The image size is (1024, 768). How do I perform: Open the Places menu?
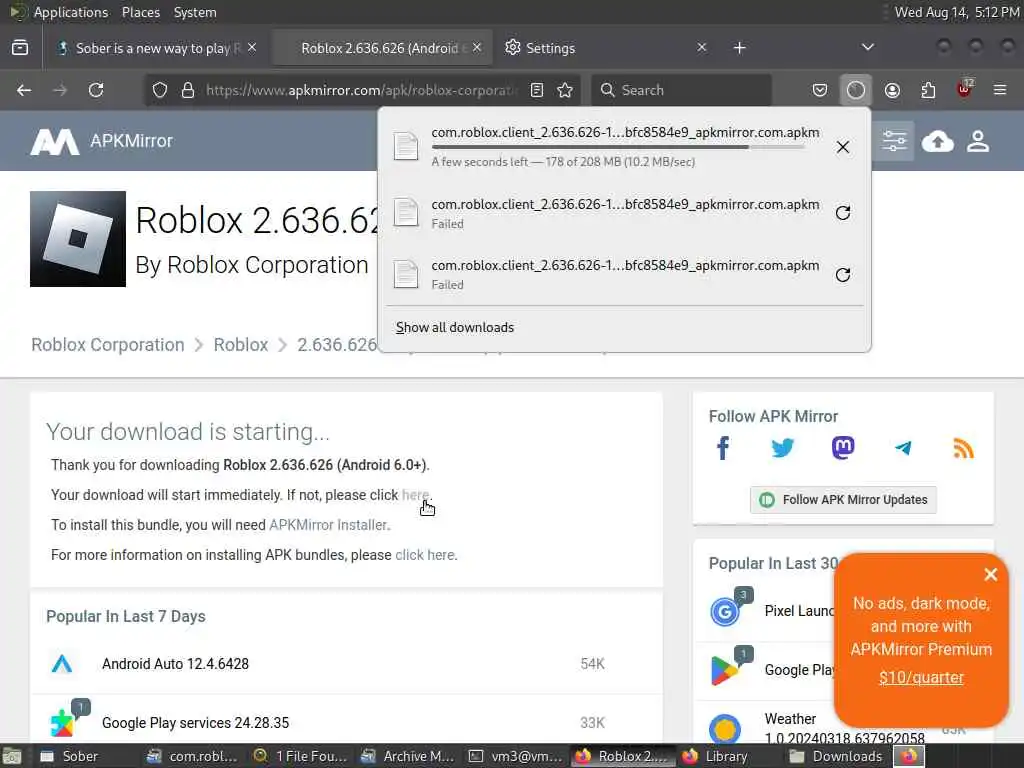pyautogui.click(x=141, y=12)
